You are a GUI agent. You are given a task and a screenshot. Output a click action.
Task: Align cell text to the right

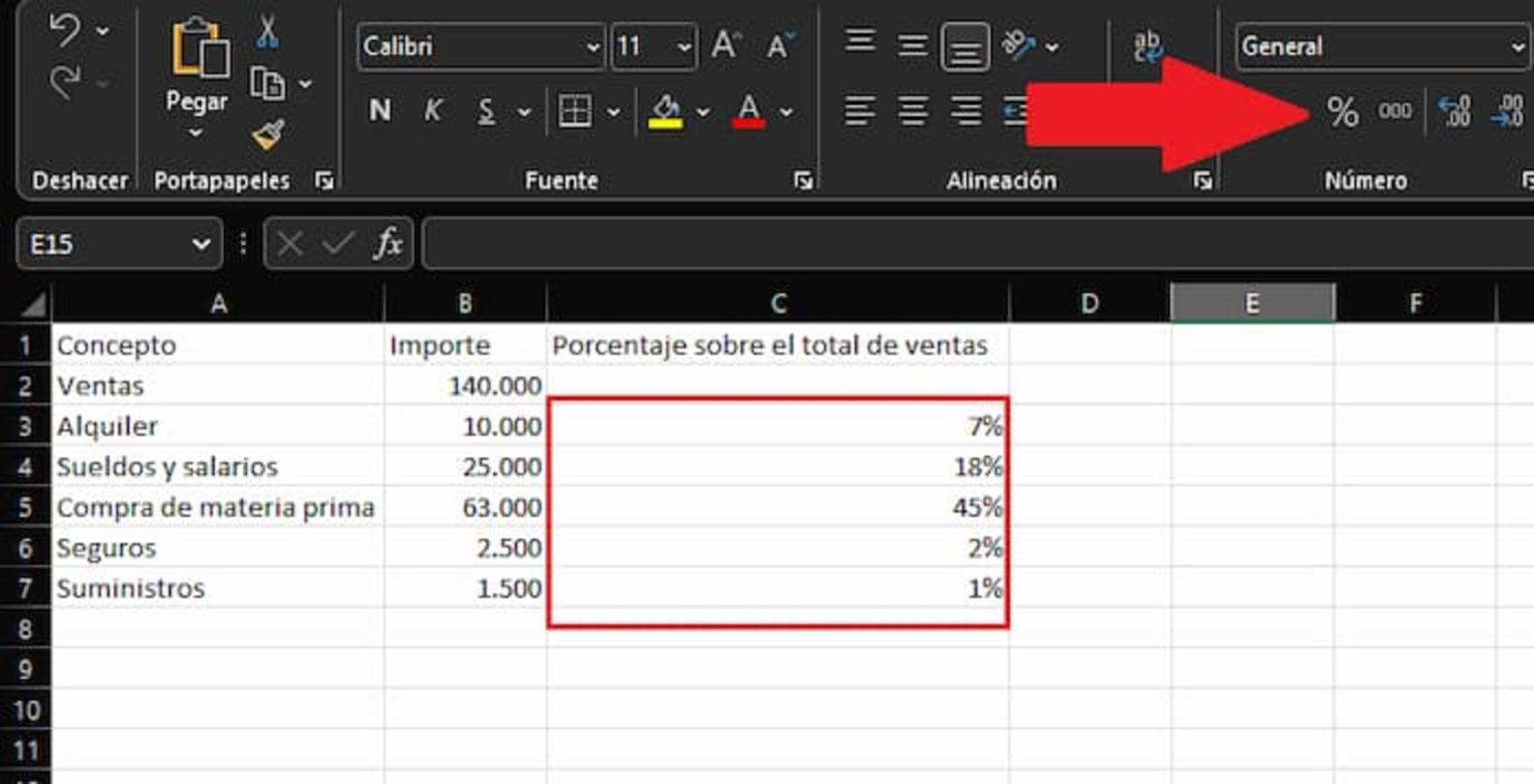pos(966,111)
